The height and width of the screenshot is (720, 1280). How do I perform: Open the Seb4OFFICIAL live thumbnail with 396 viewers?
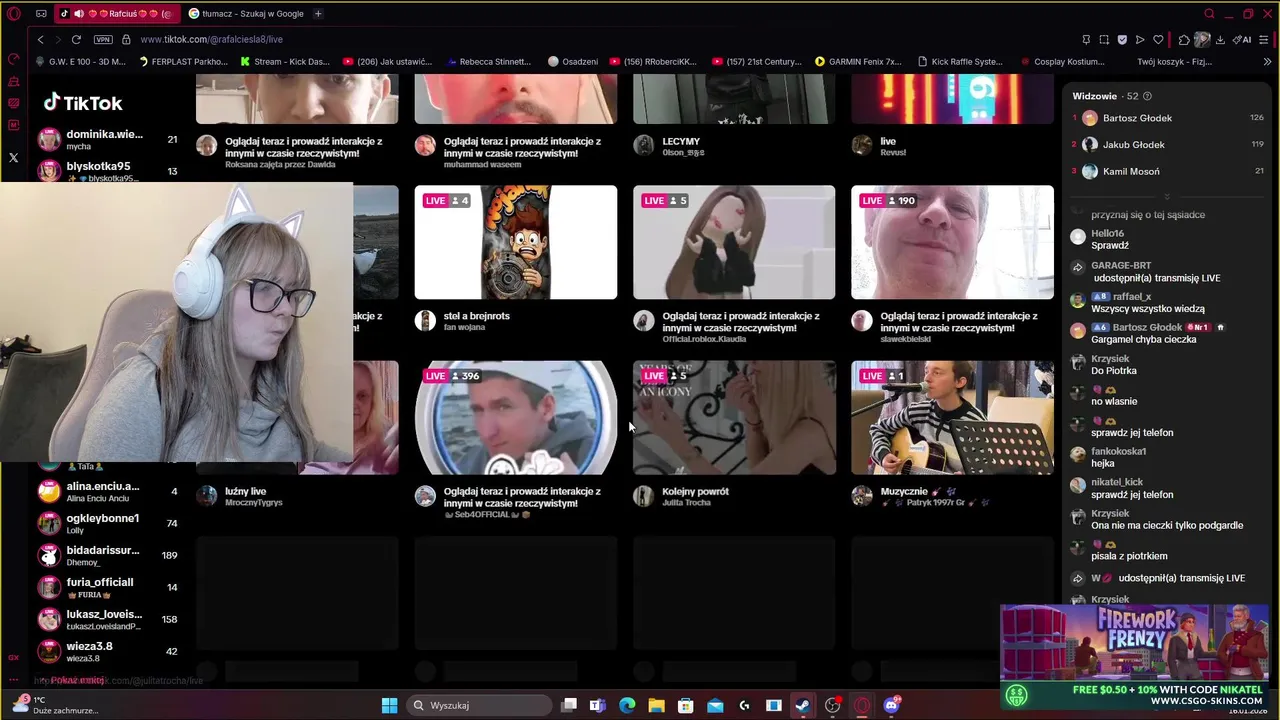pyautogui.click(x=516, y=418)
